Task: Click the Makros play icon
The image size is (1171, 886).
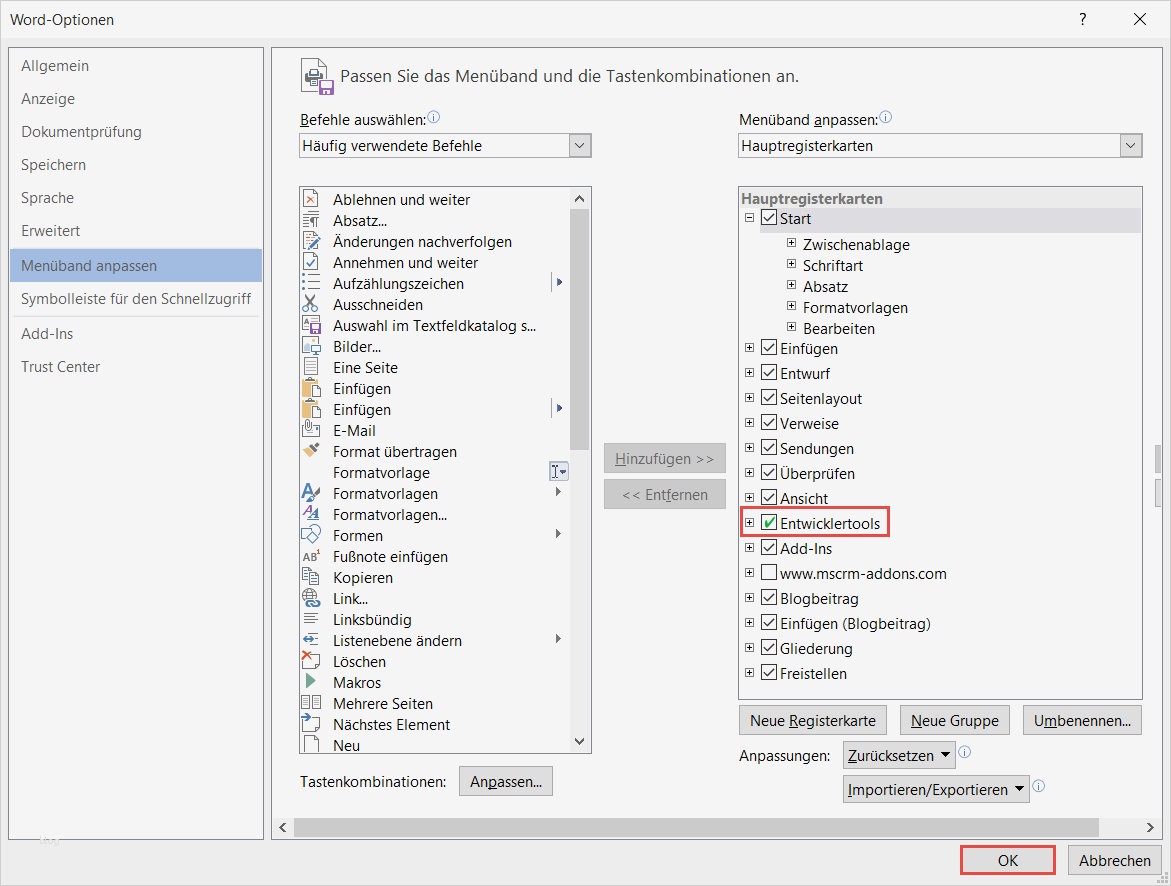Action: pyautogui.click(x=311, y=682)
